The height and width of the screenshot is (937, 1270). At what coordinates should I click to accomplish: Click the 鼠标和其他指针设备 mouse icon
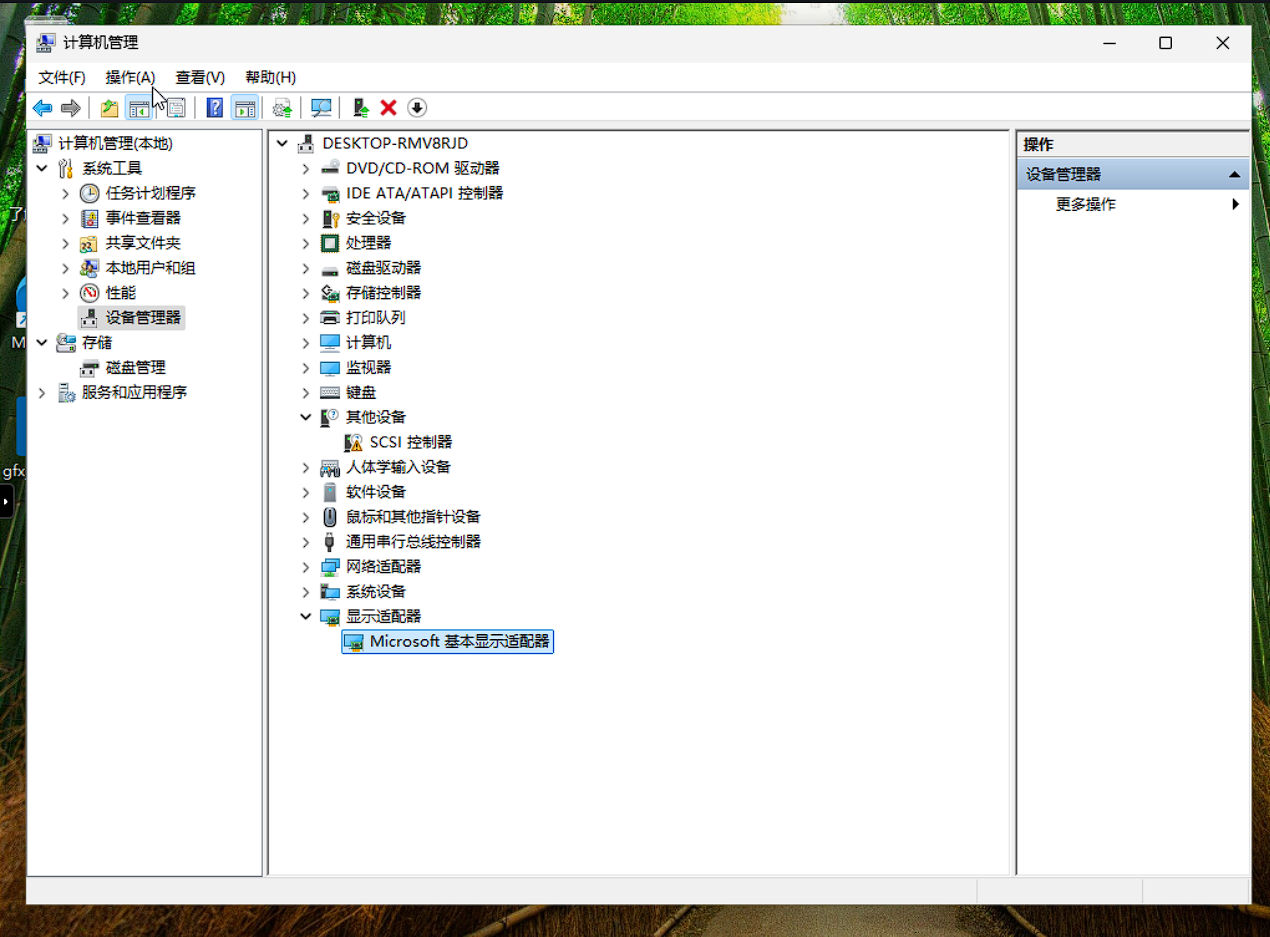click(330, 517)
